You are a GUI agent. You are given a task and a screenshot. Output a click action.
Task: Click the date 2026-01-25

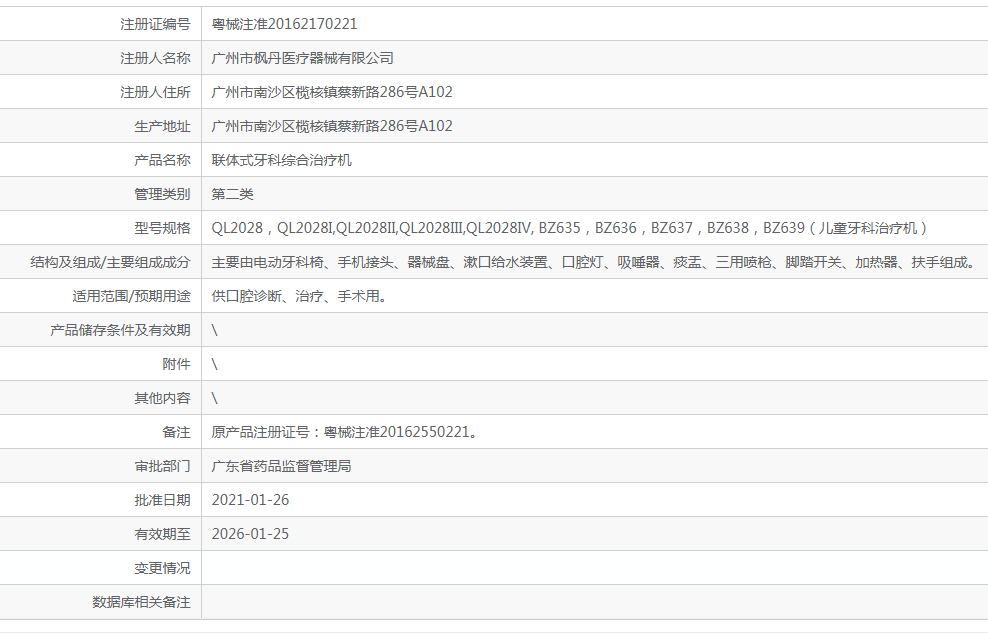coord(250,534)
